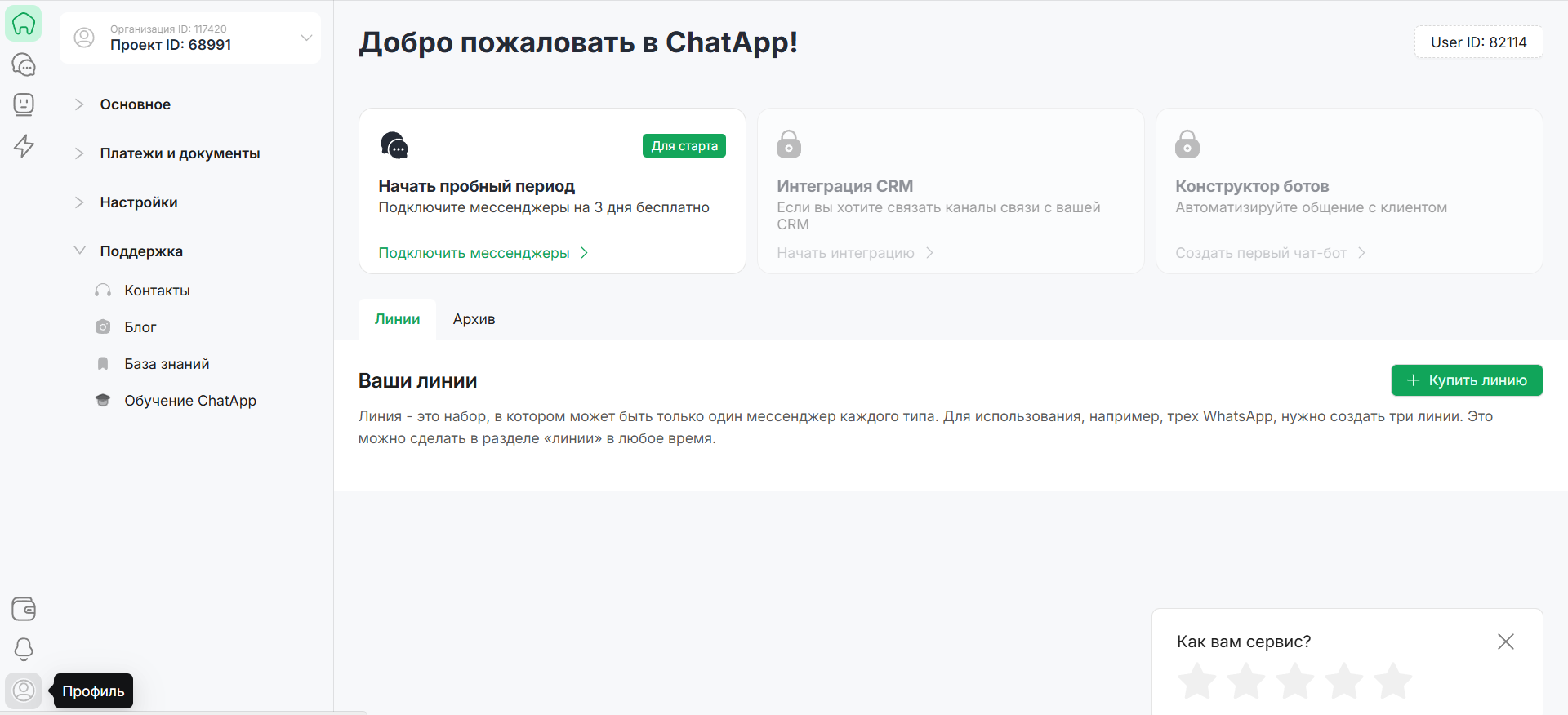This screenshot has width=1568, height=715.
Task: Open the bot constructor robot icon
Action: click(24, 104)
